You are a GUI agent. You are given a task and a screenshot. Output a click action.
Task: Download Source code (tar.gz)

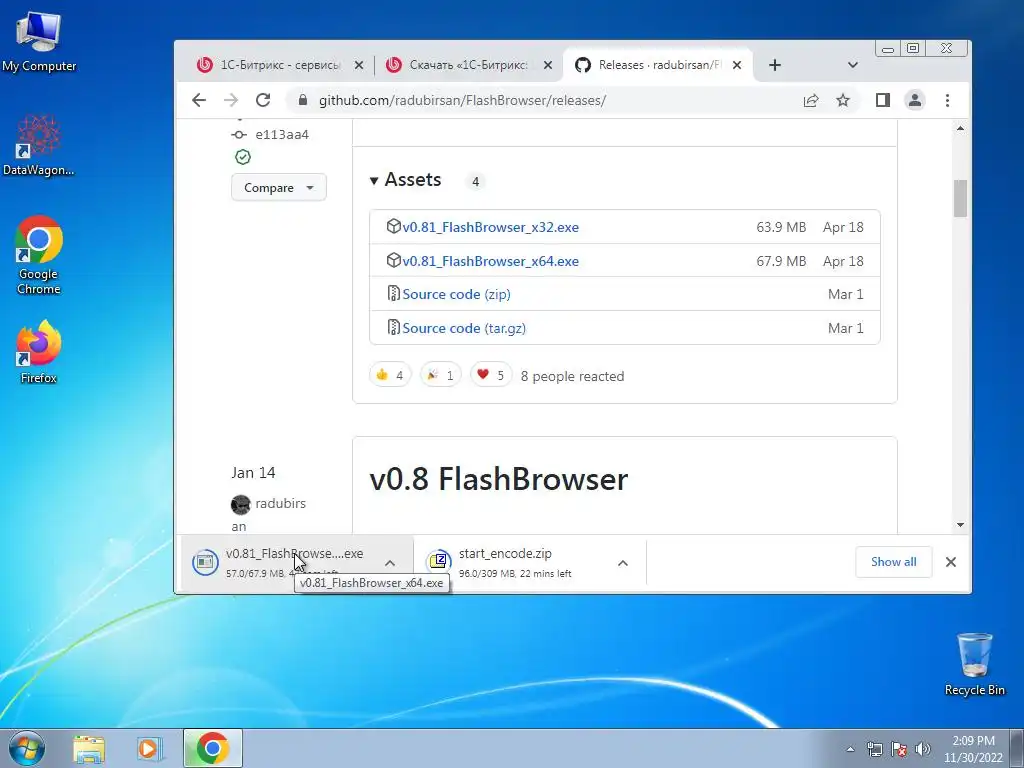point(464,328)
